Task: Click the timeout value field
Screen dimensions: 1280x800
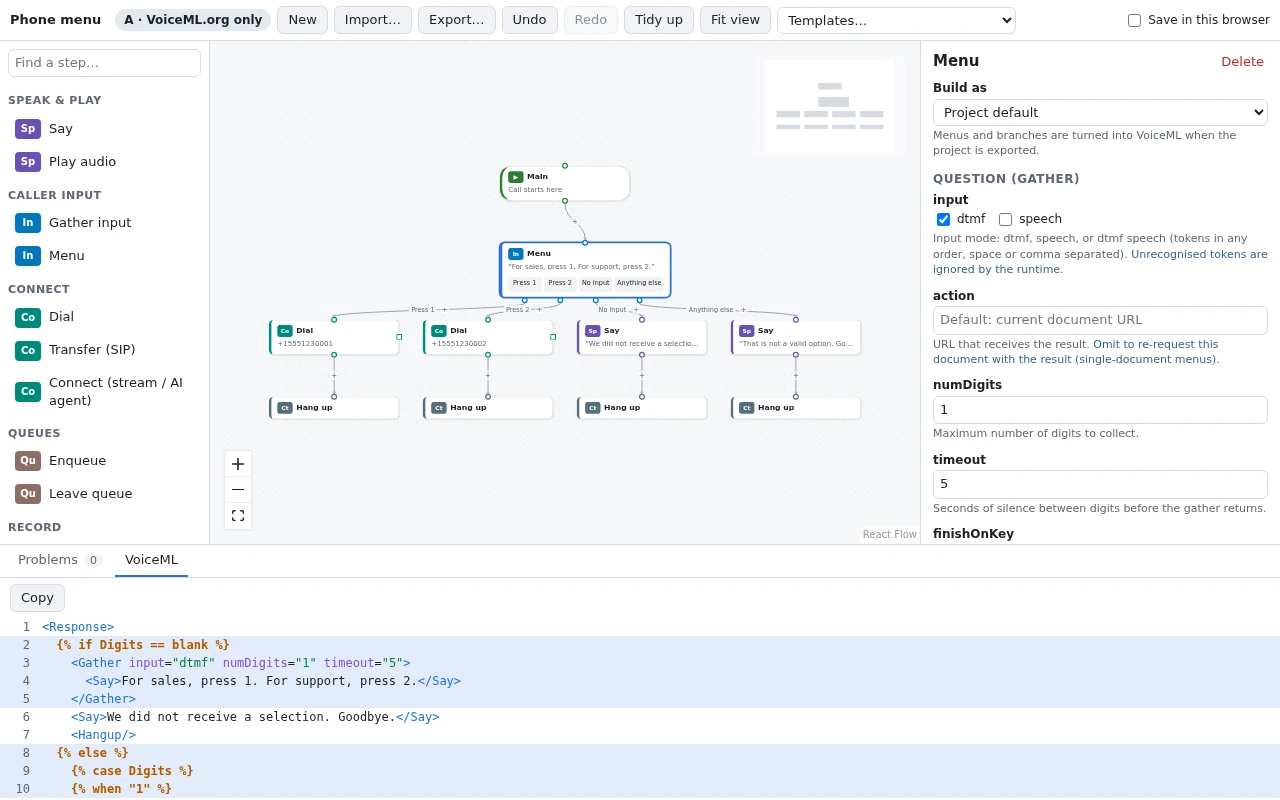Action: point(1100,484)
